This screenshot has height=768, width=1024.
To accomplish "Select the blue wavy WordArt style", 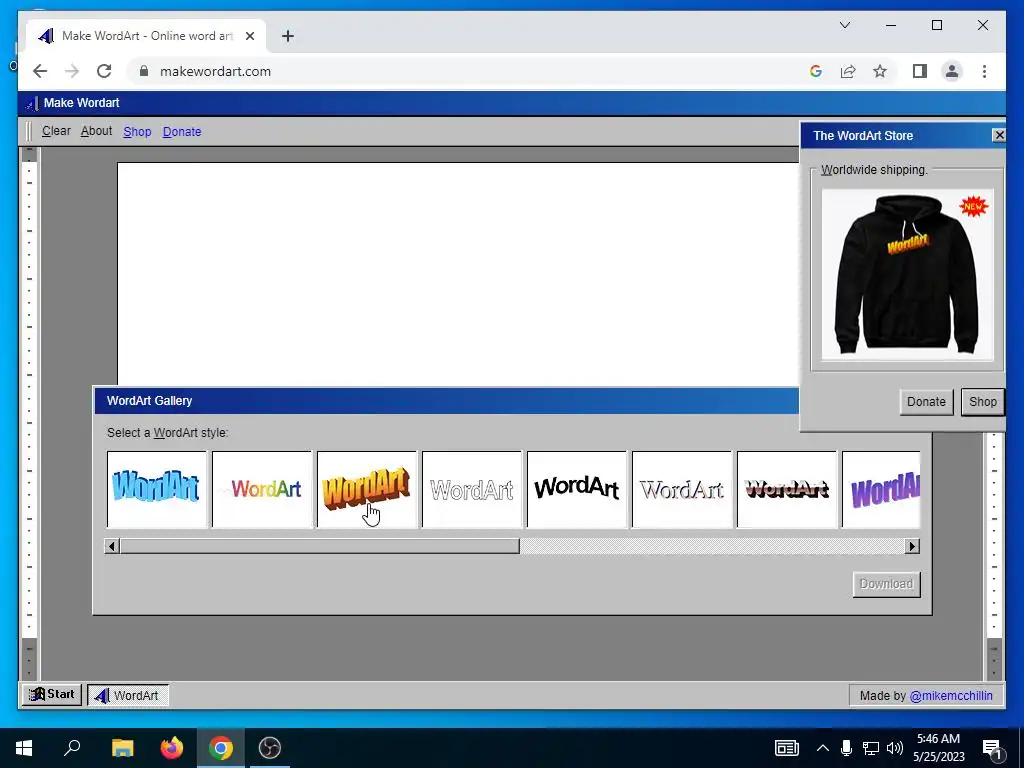I will pos(157,489).
